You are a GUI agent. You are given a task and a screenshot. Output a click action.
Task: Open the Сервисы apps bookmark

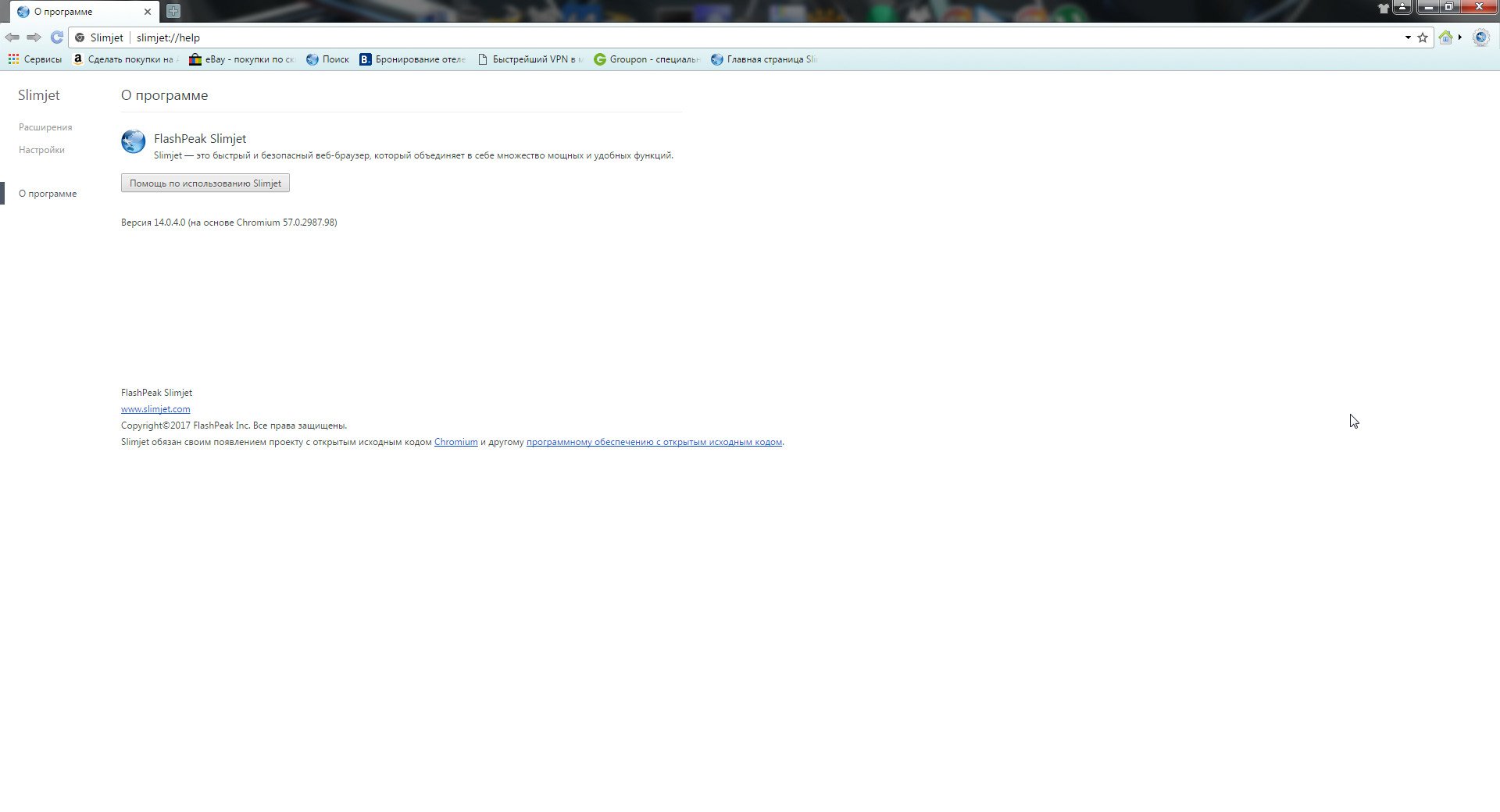pos(34,59)
